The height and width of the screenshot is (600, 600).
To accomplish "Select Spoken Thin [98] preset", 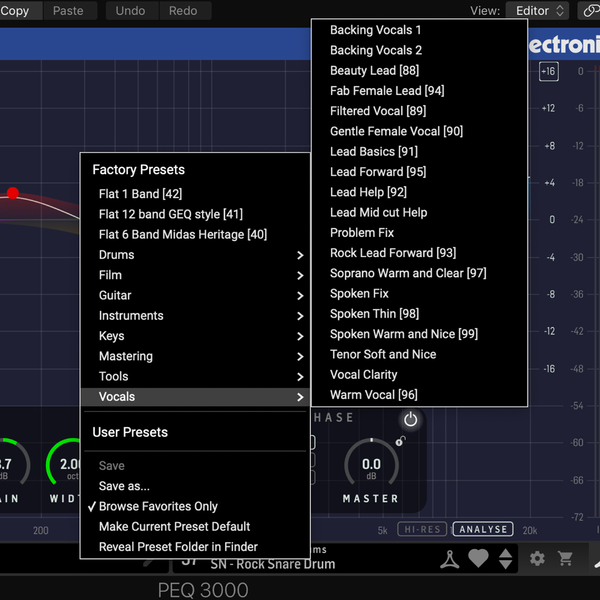I will pos(419,314).
